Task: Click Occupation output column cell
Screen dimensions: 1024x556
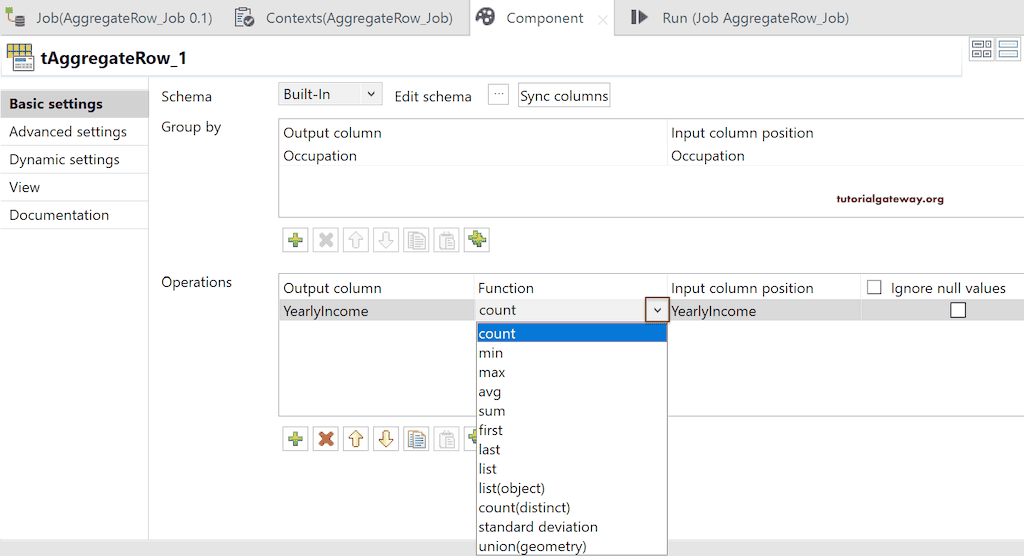Action: point(473,155)
